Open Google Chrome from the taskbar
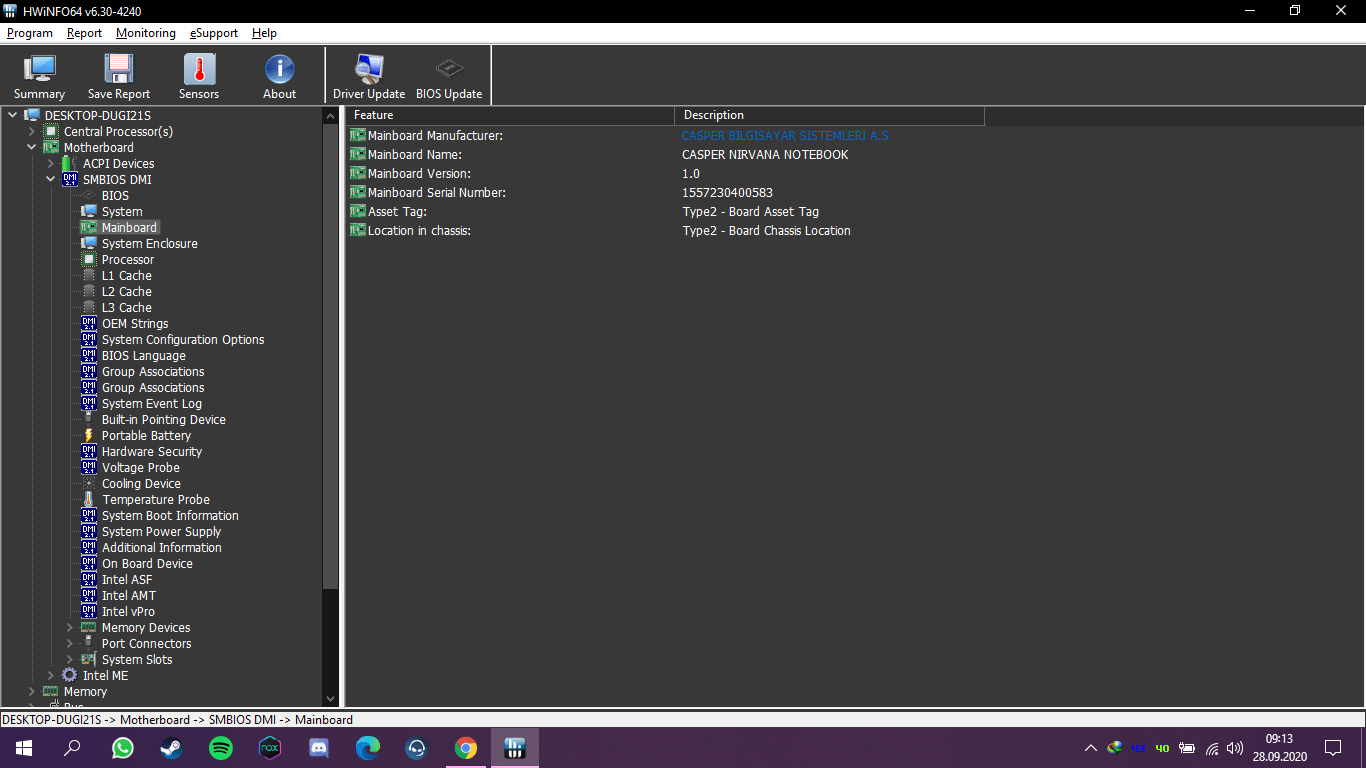 coord(466,748)
